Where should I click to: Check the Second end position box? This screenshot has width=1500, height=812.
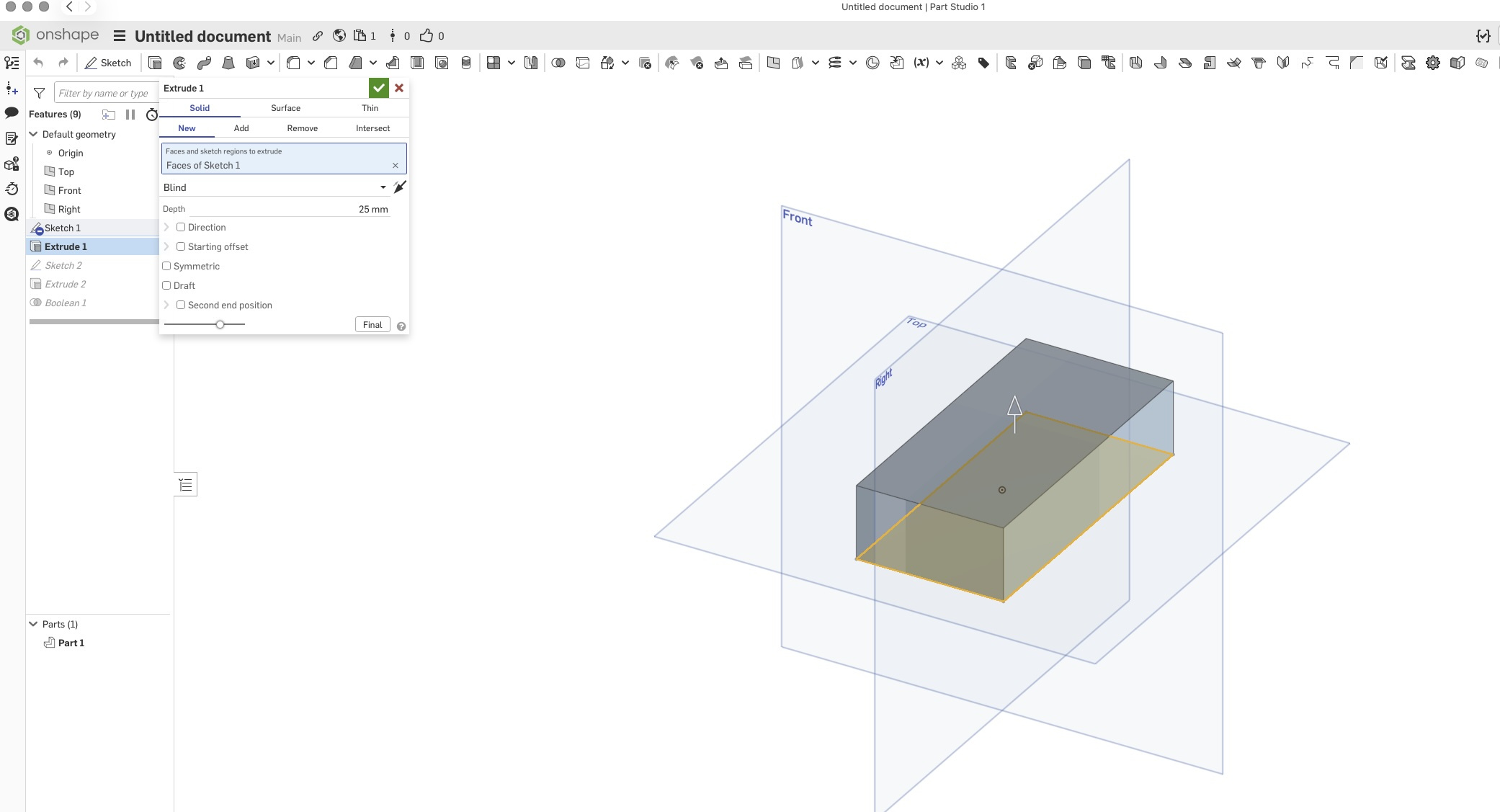[181, 305]
